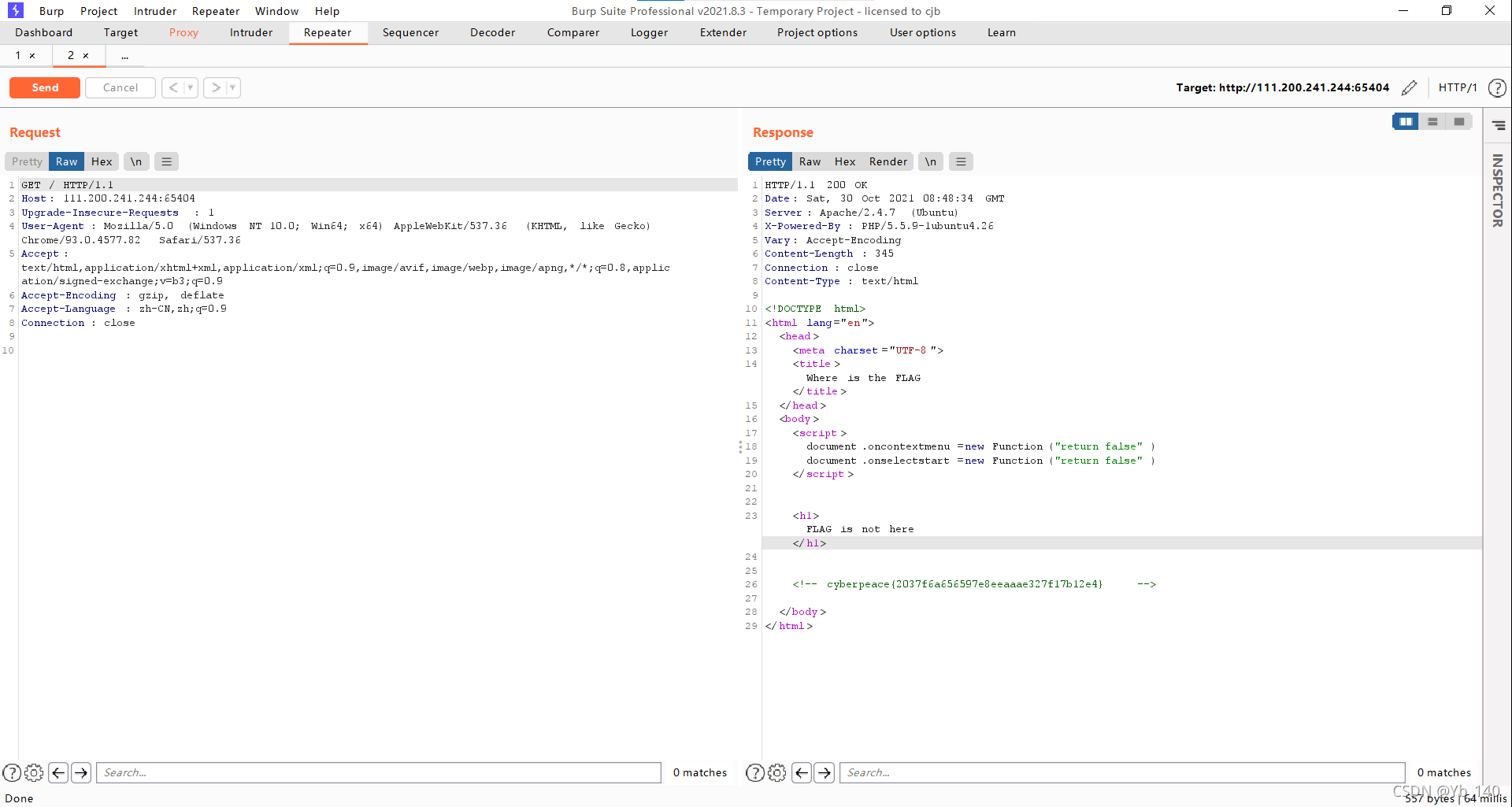Switch to the Proxy tab
The image size is (1512, 807).
coord(183,32)
